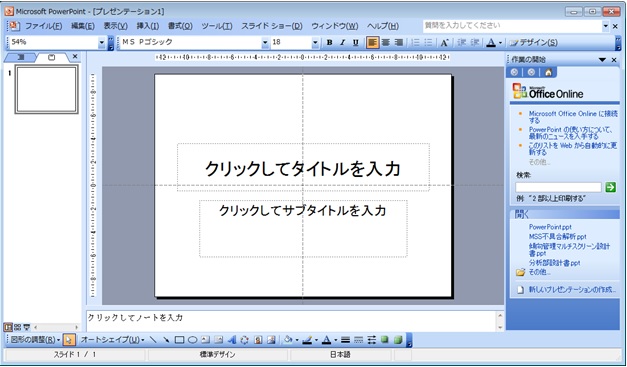Select the Line drawing tool
Image resolution: width=627 pixels, height=367 pixels.
click(x=153, y=340)
